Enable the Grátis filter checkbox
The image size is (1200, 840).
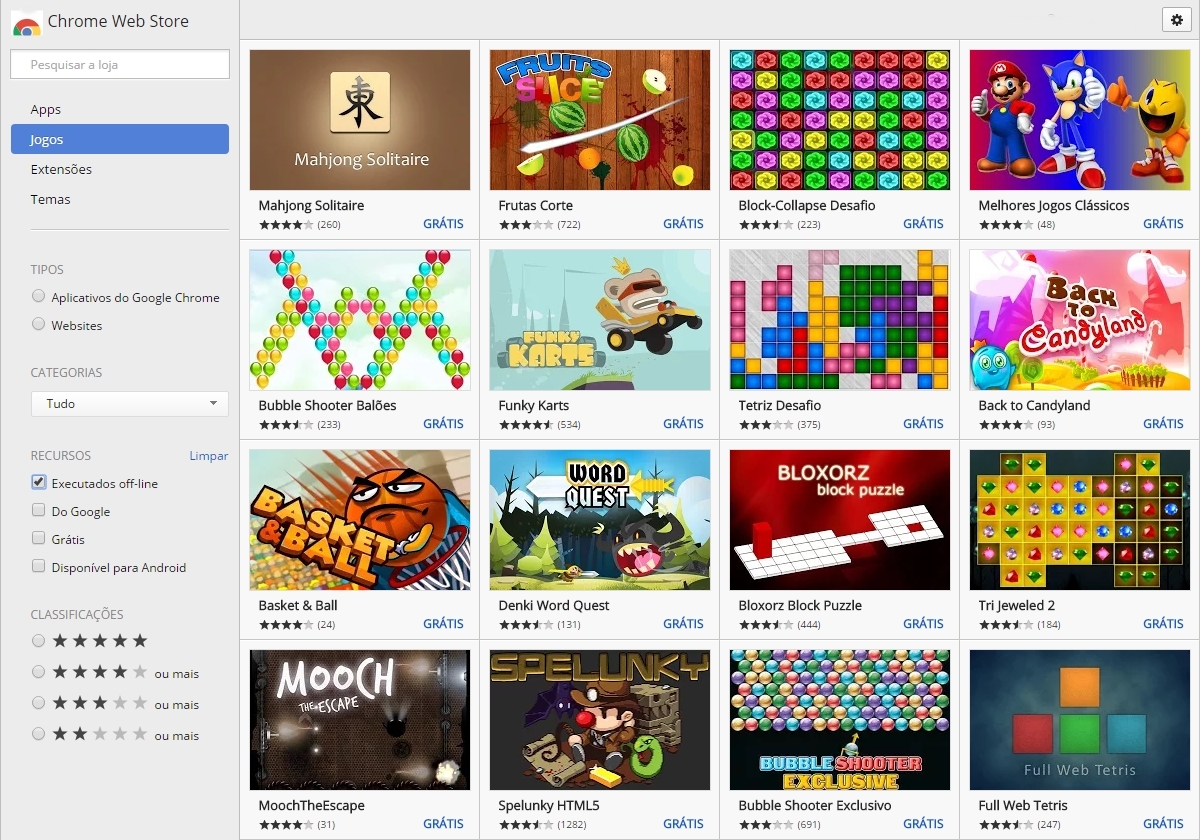[x=39, y=538]
